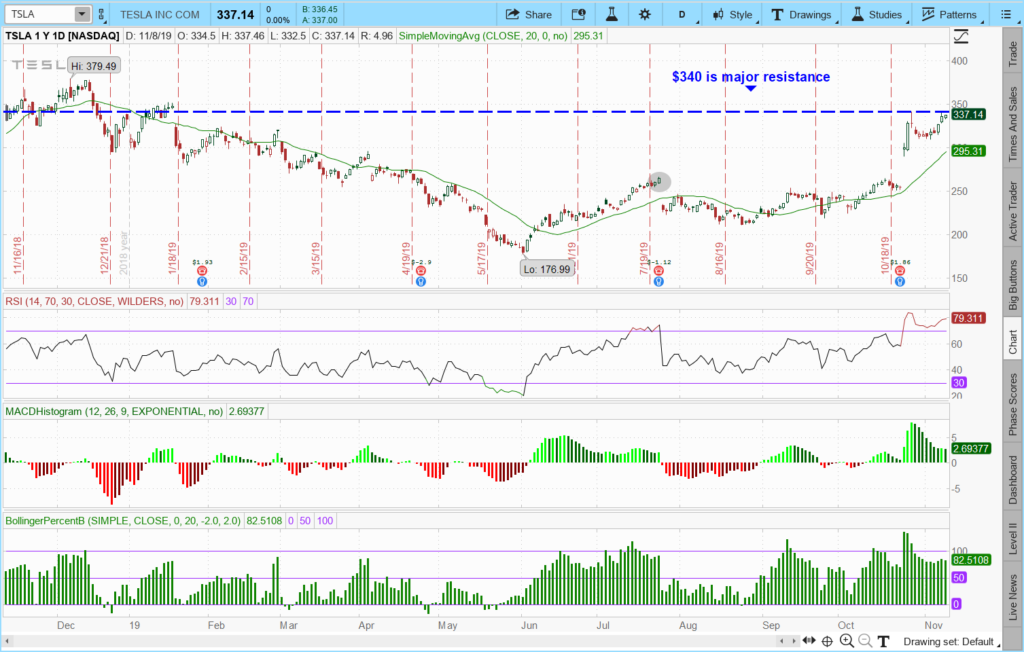Click the 337.14 last price axis label
This screenshot has width=1024, height=652.
pyautogui.click(x=968, y=114)
